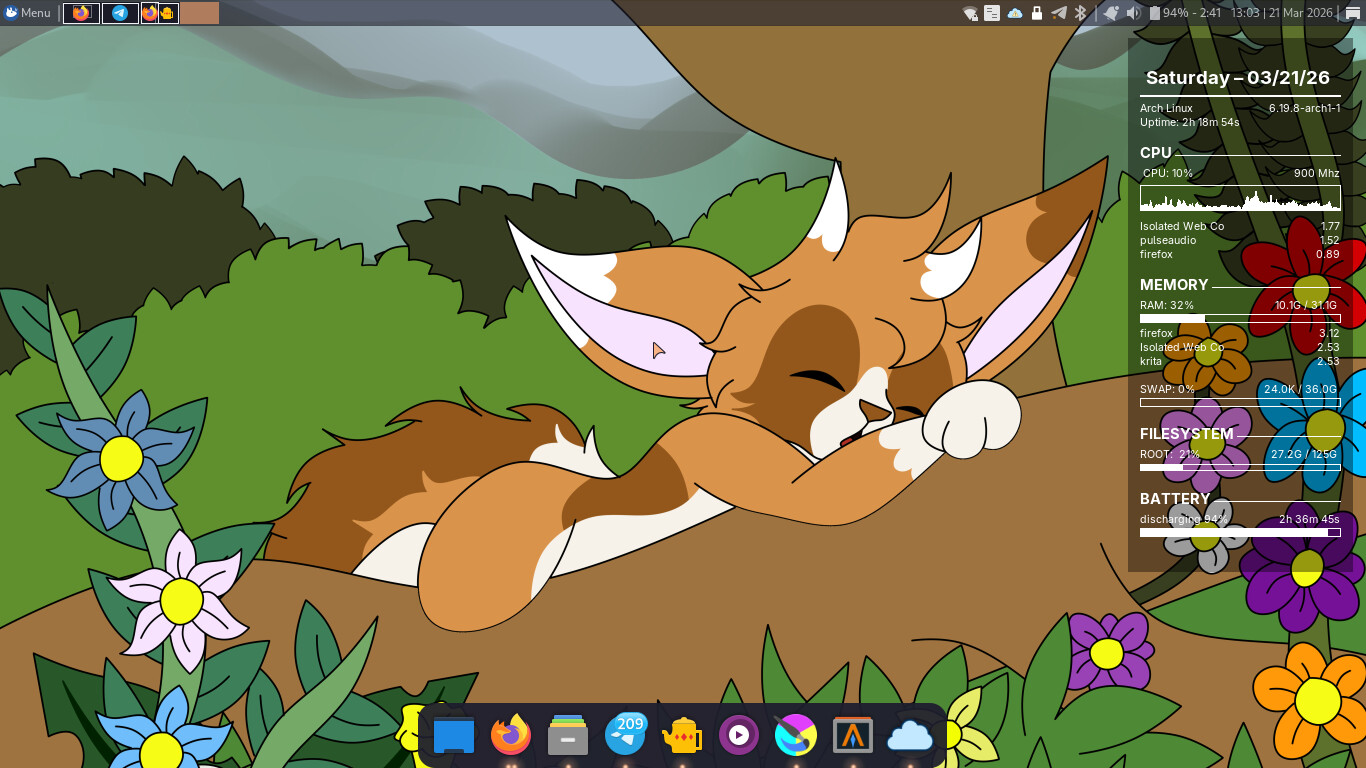Image resolution: width=1366 pixels, height=768 pixels.
Task: Launch Krita from the dock
Action: point(796,736)
